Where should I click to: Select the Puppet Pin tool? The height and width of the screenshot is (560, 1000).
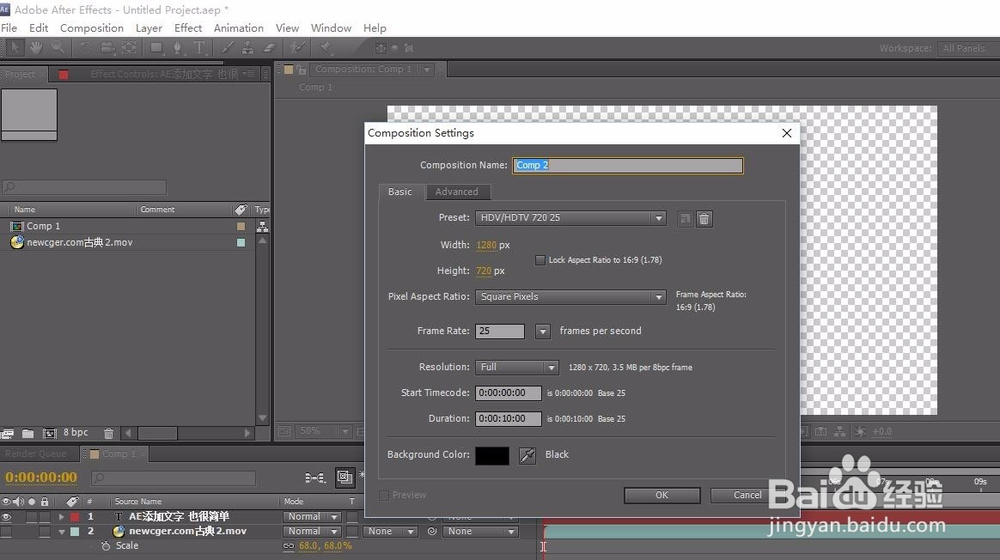coord(326,47)
